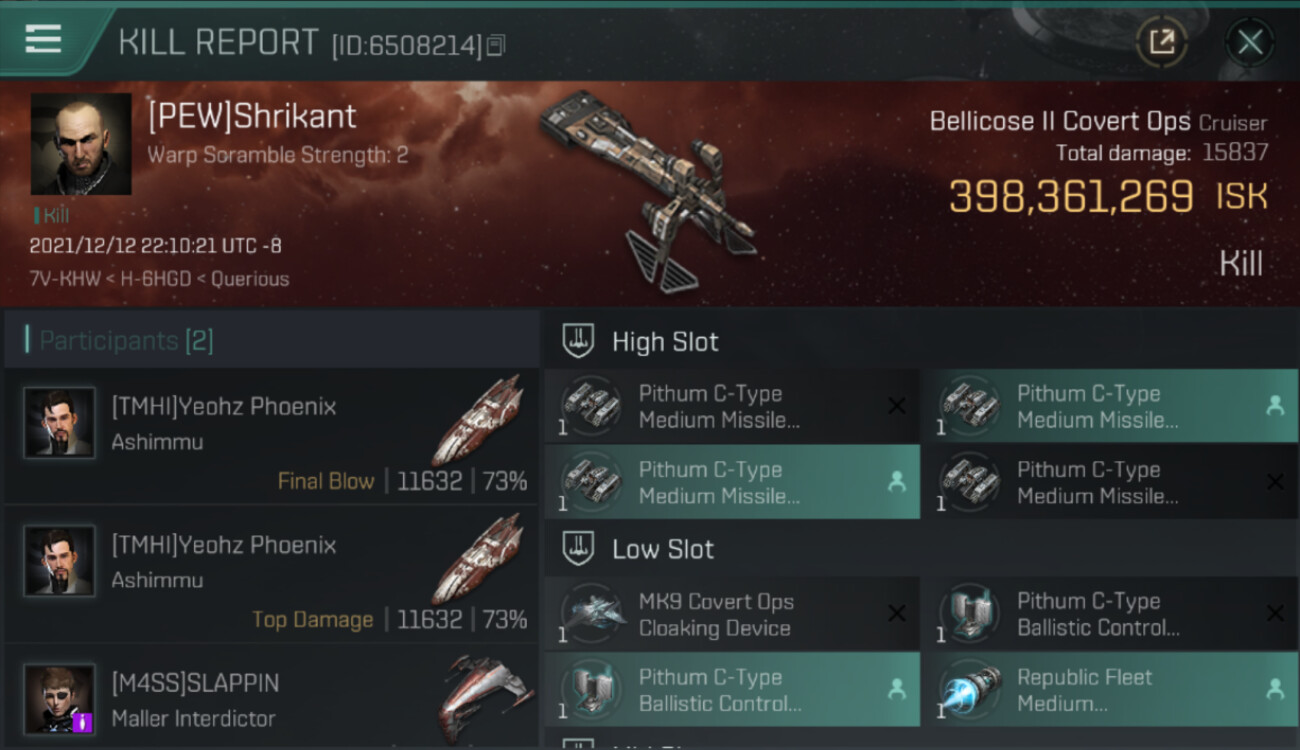
Task: Open the Low Slot section shield icon
Action: tap(578, 549)
